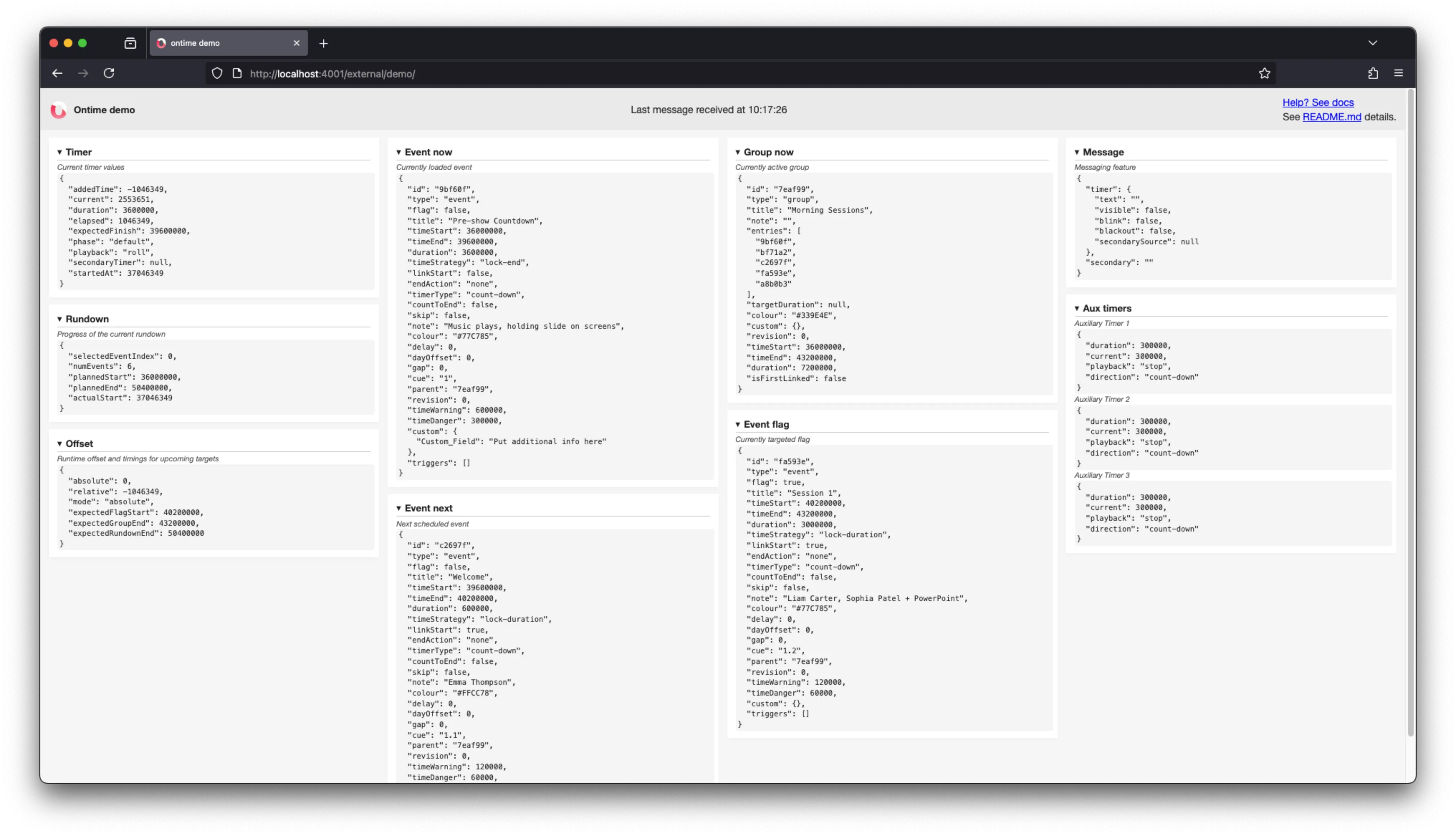Click the list all tabs chevron
Viewport: 1456px width, 836px height.
1373,43
